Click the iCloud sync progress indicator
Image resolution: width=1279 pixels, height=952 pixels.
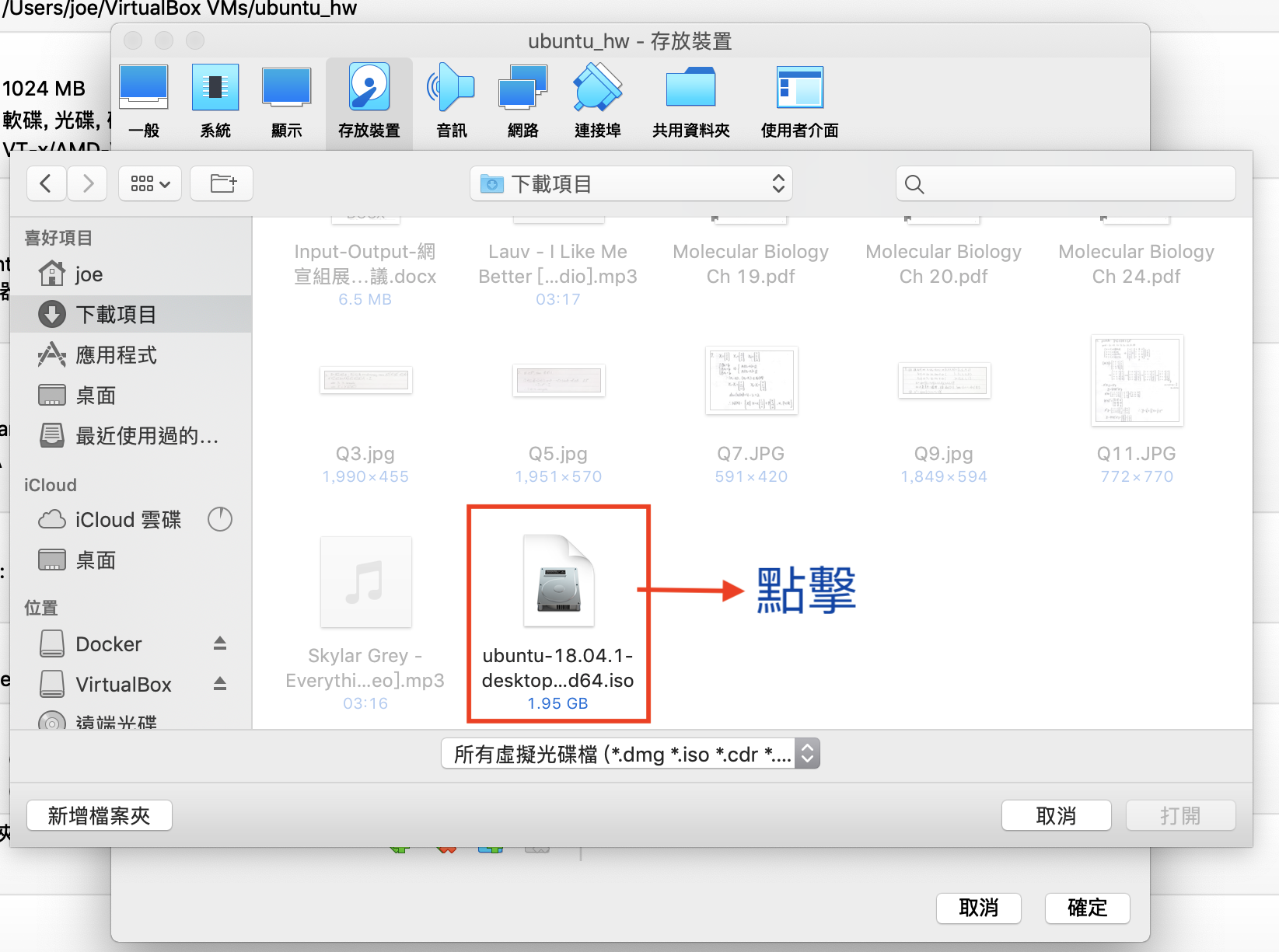point(220,519)
